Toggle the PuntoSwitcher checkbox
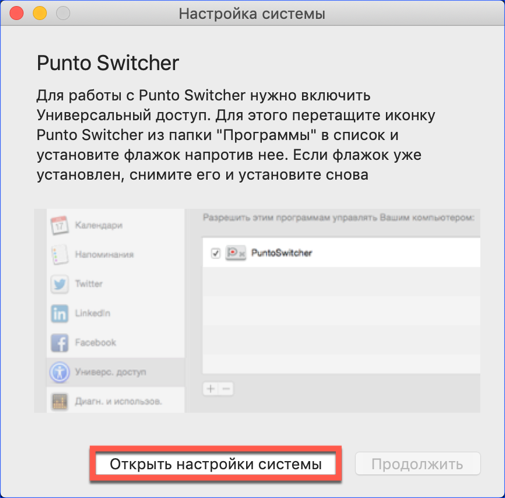505x498 pixels. tap(215, 253)
